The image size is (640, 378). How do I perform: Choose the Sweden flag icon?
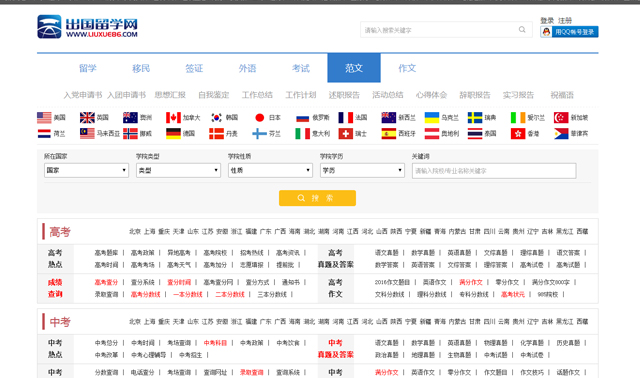coord(475,118)
